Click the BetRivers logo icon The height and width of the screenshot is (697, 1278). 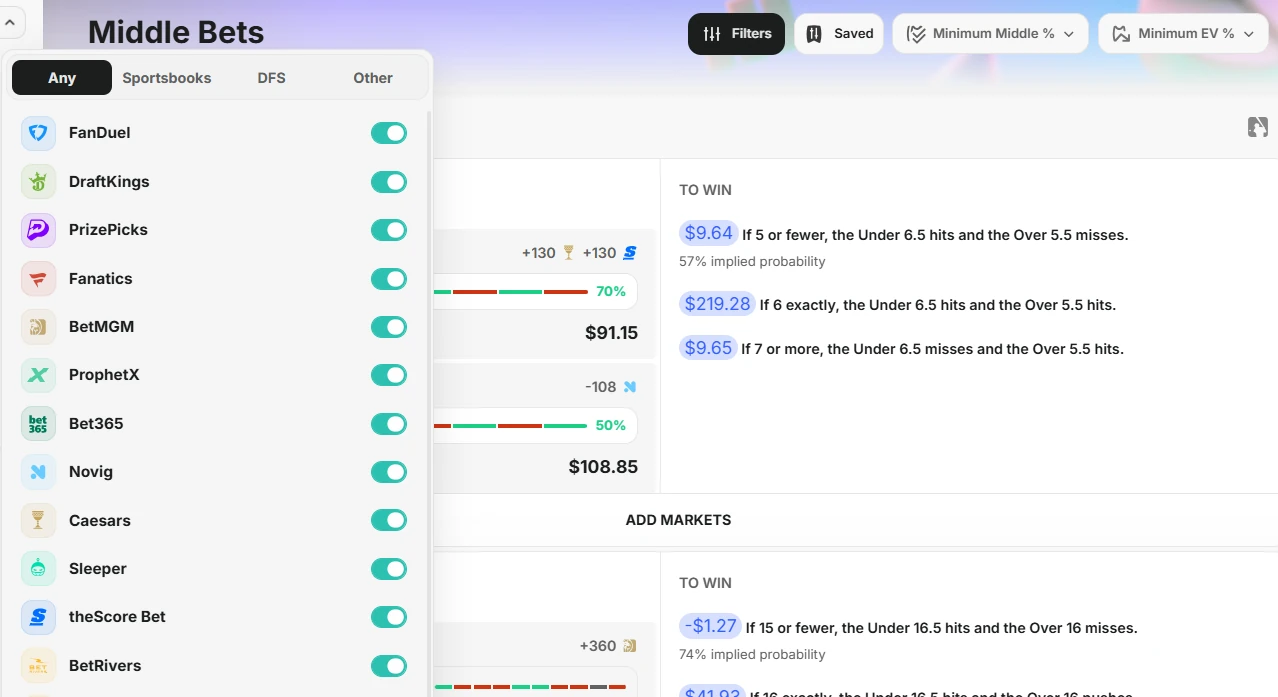(38, 666)
